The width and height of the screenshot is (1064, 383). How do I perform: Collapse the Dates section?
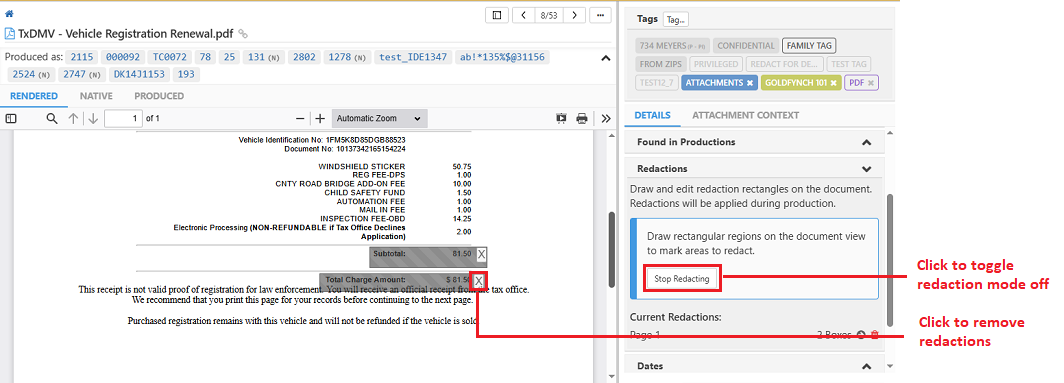pos(867,366)
